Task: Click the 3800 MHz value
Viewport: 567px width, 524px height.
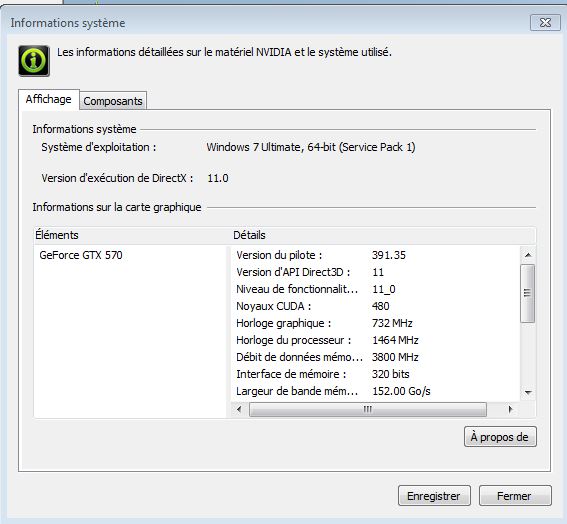Action: tap(395, 357)
